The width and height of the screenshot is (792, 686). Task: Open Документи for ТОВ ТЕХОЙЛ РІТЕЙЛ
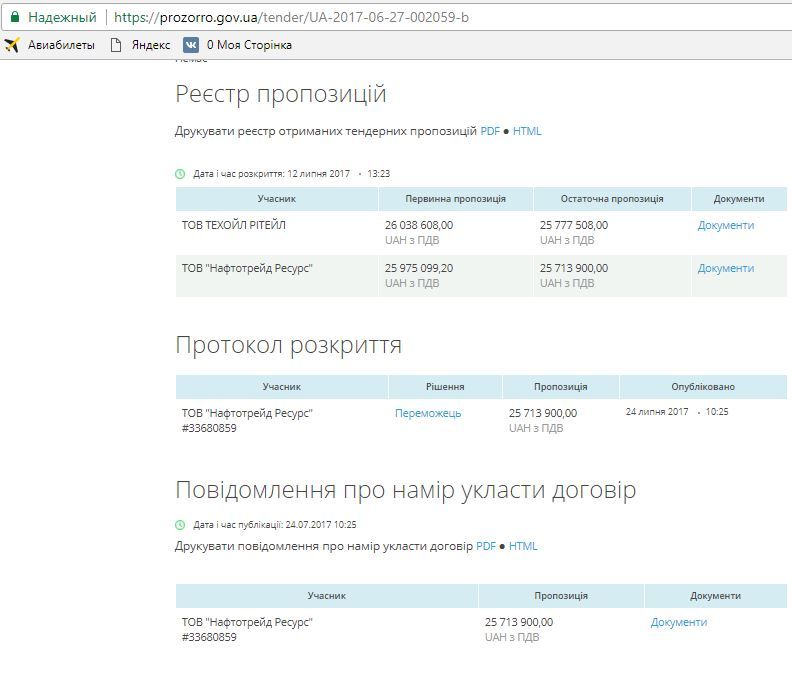(x=725, y=225)
